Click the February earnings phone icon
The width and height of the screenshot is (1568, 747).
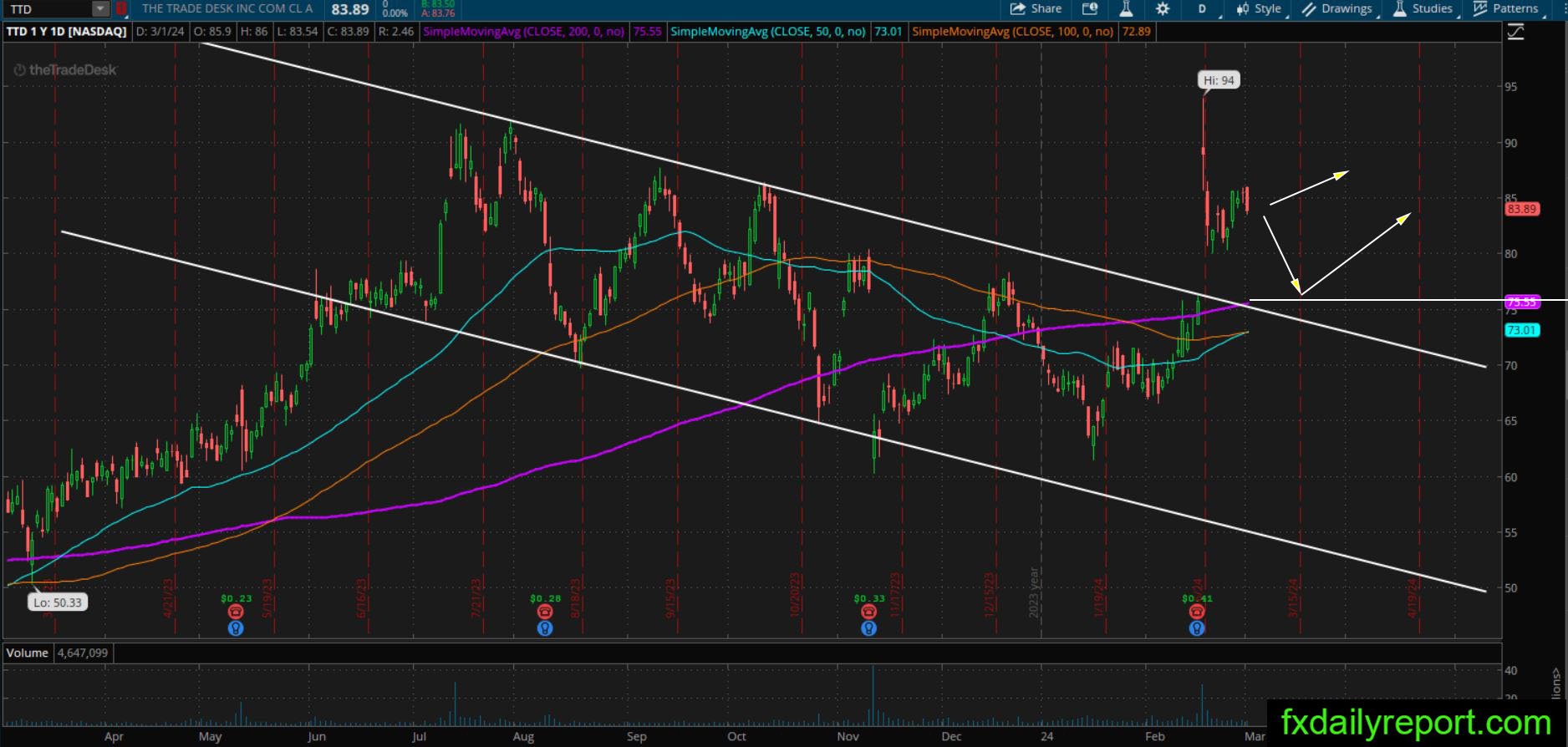pyautogui.click(x=1197, y=612)
